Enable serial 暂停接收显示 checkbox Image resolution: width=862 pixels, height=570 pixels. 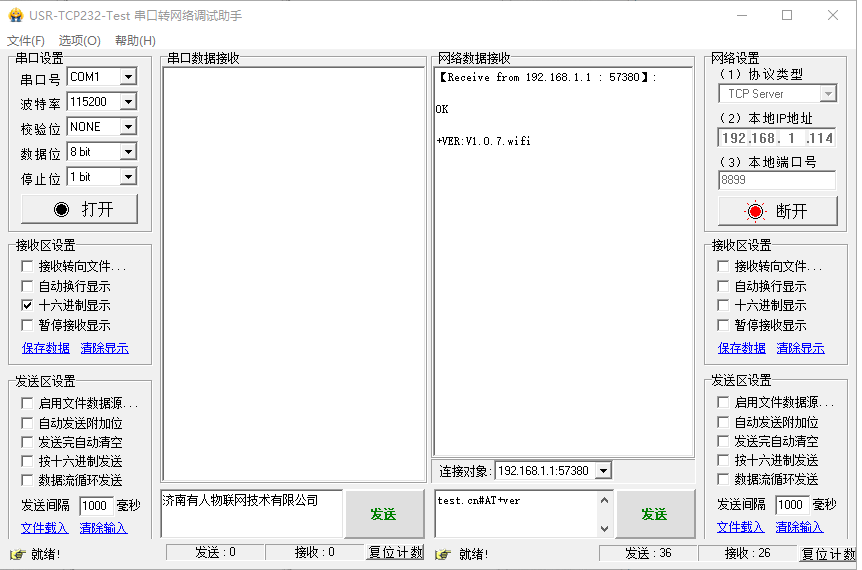point(27,325)
